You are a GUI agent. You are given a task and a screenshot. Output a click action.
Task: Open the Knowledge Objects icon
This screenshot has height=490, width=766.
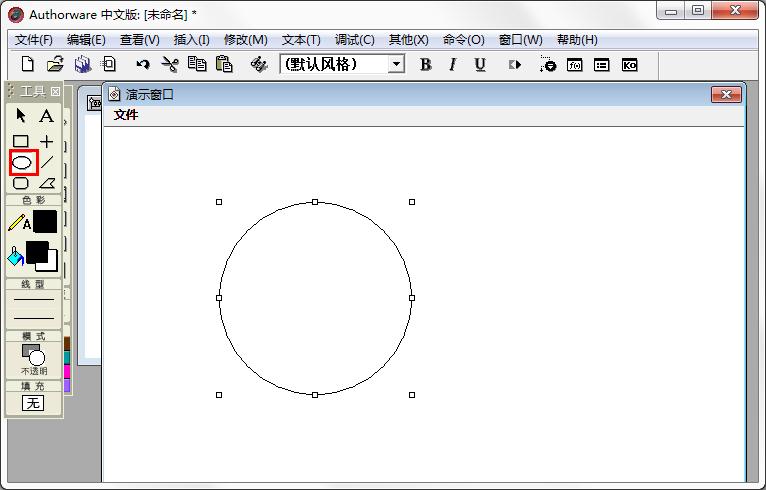click(629, 64)
